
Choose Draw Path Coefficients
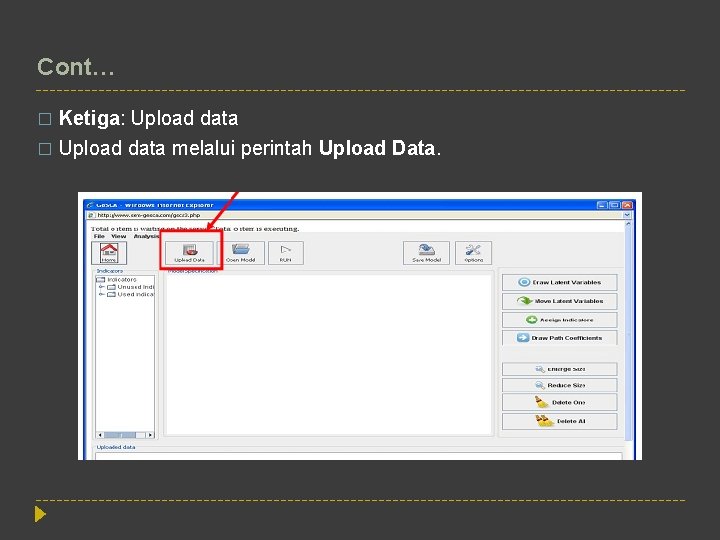(x=559, y=338)
